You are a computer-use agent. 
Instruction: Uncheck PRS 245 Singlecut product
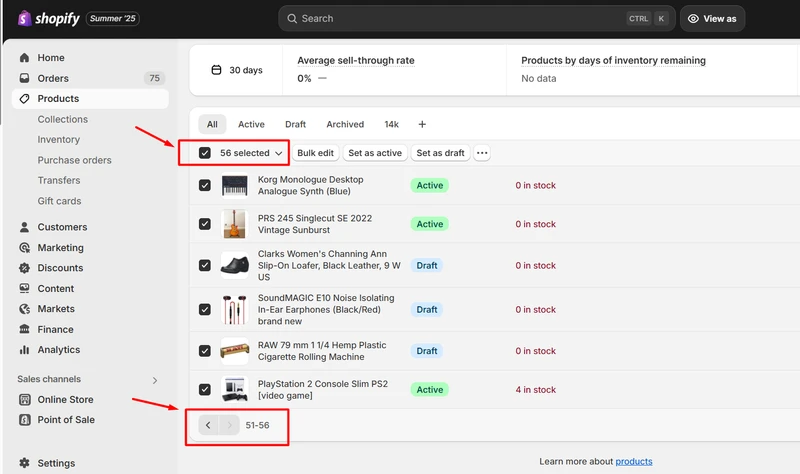[x=205, y=224]
